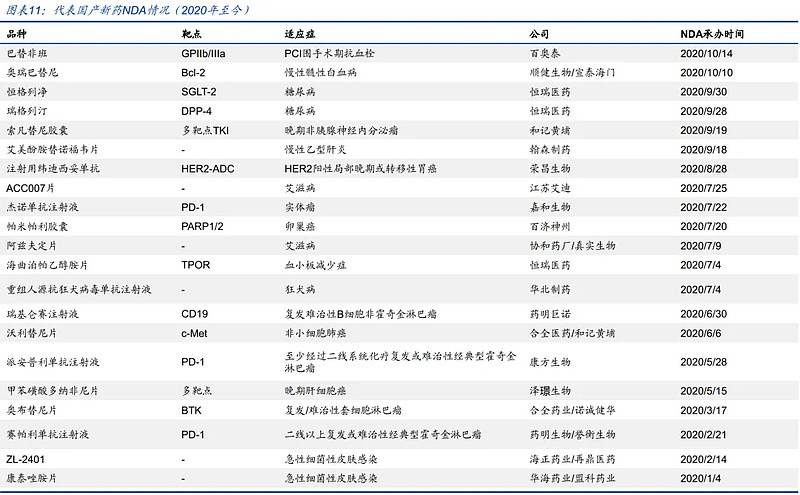Click the table title 图表11 heading
The width and height of the screenshot is (800, 495).
127,10
